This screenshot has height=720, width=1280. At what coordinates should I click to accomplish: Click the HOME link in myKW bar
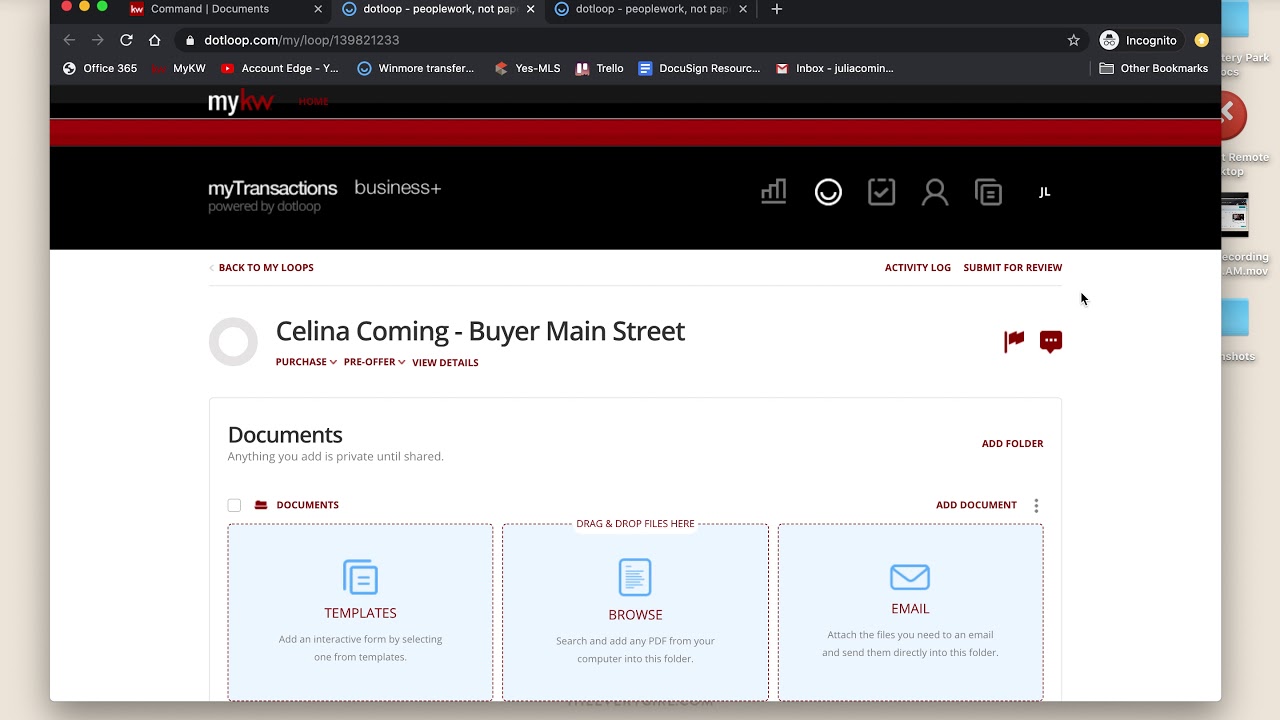(x=313, y=101)
